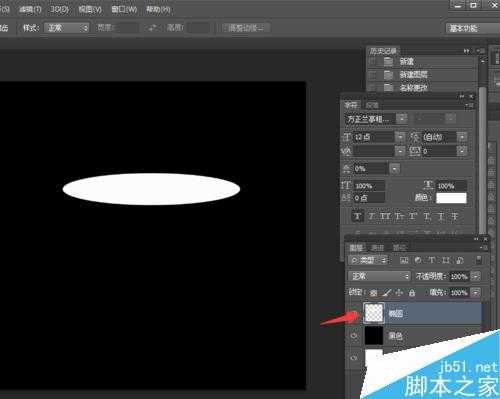
Task: Open the 视图(V) menu
Action: tap(90, 9)
